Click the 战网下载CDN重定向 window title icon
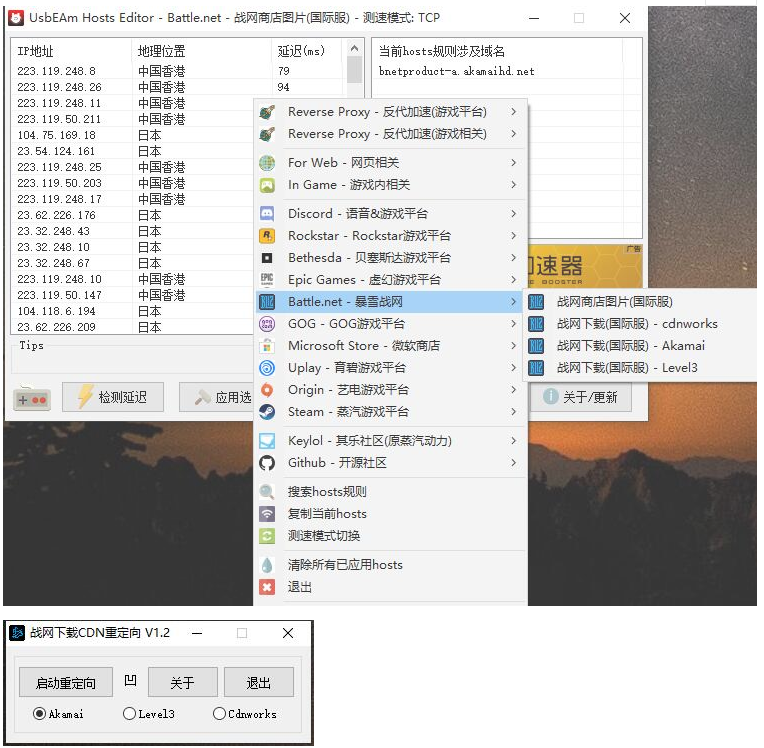 [x=17, y=633]
